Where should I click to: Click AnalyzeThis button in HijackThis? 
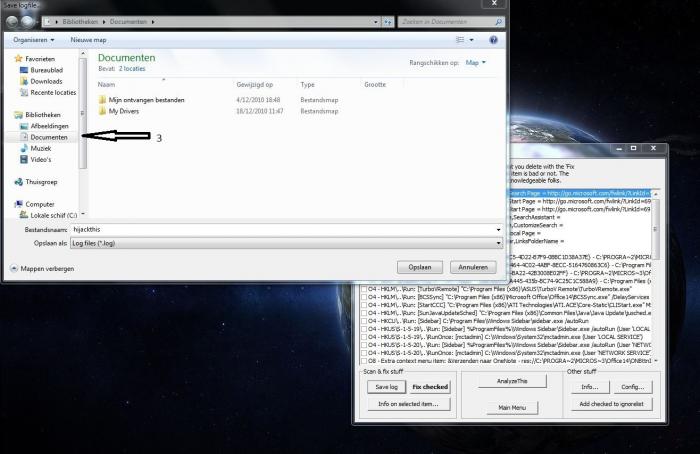tap(512, 381)
